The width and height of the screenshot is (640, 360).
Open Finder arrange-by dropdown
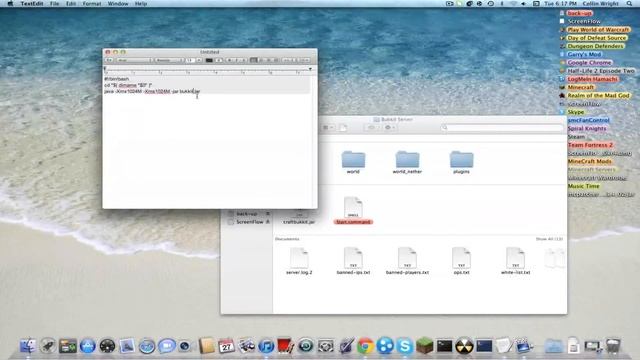(x=328, y=128)
